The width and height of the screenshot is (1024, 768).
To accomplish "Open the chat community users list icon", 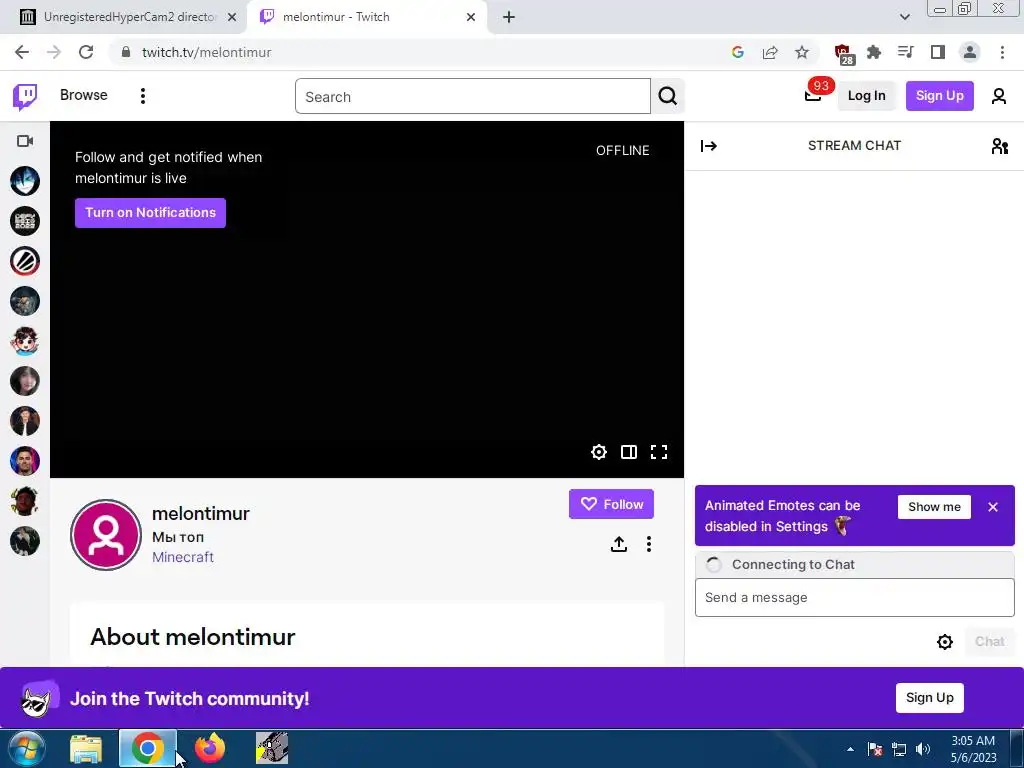I will (999, 146).
